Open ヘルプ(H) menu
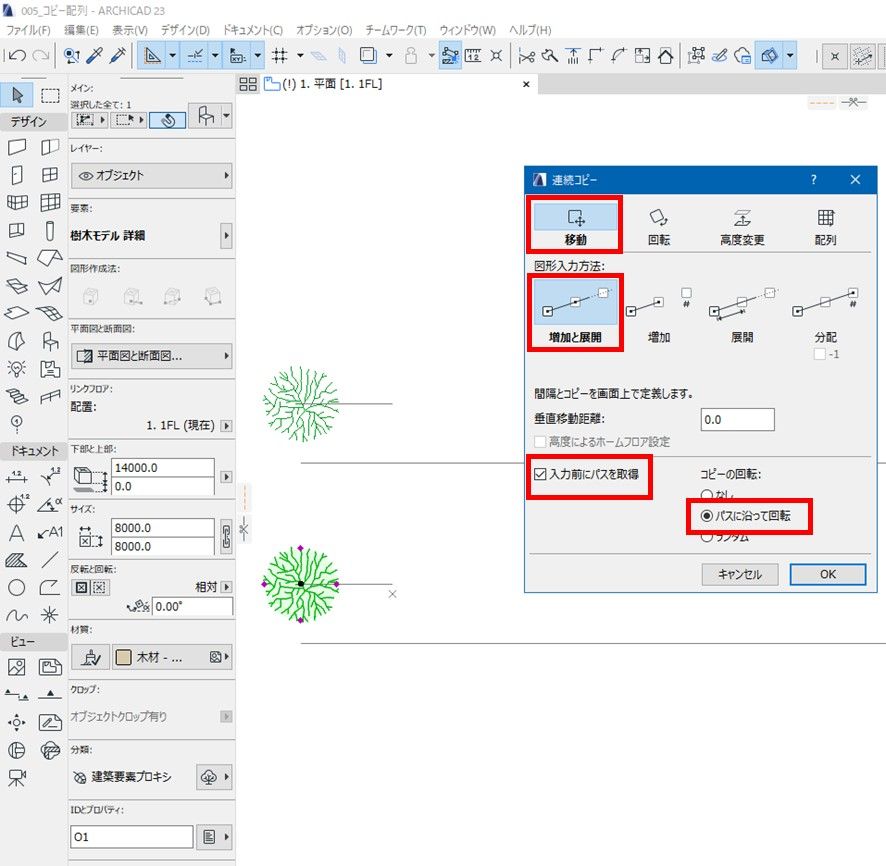This screenshot has height=866, width=886. click(530, 30)
